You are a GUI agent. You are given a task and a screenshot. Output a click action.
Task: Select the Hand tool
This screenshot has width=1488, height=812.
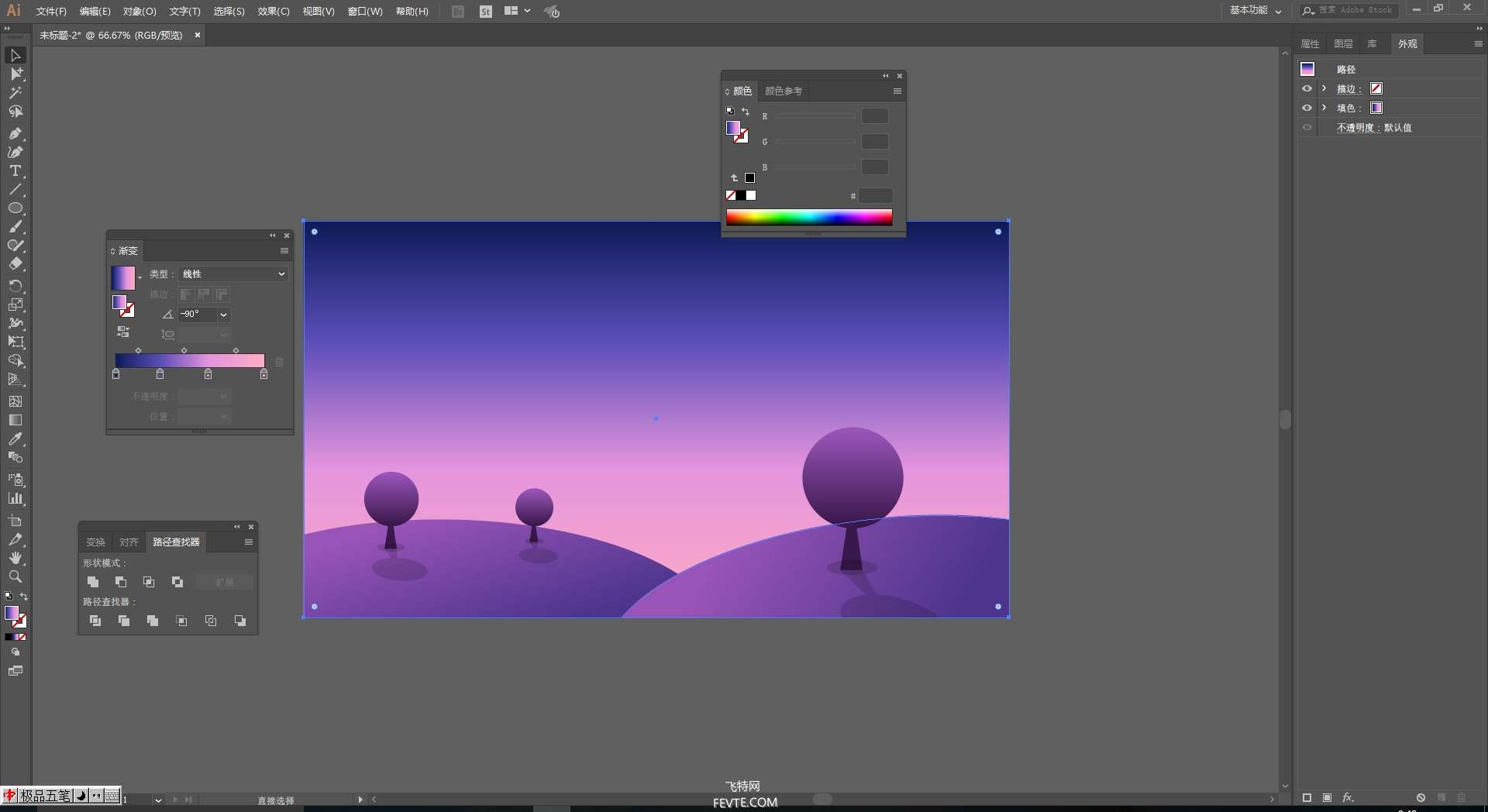(15, 558)
